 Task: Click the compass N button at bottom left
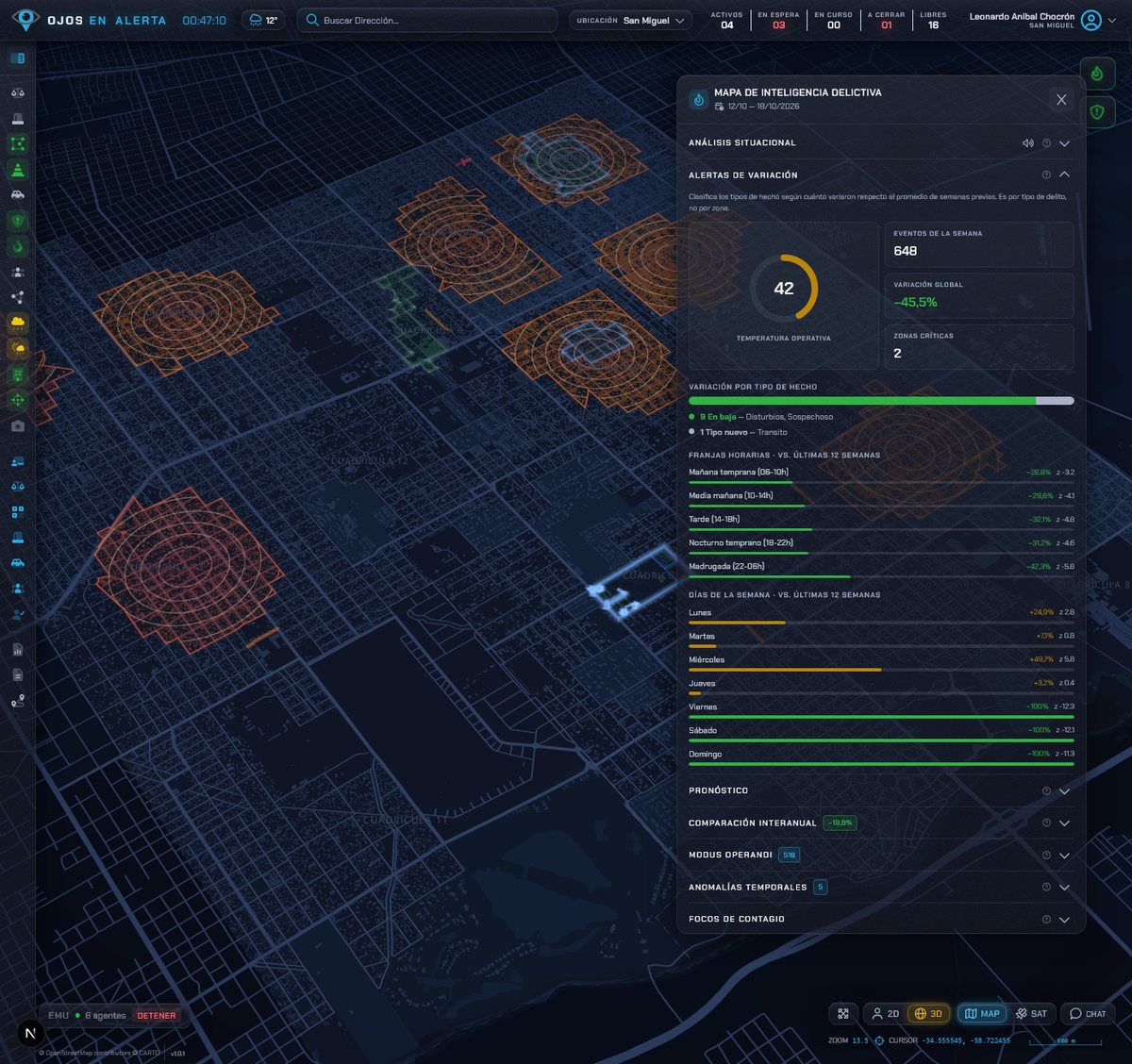point(30,1033)
